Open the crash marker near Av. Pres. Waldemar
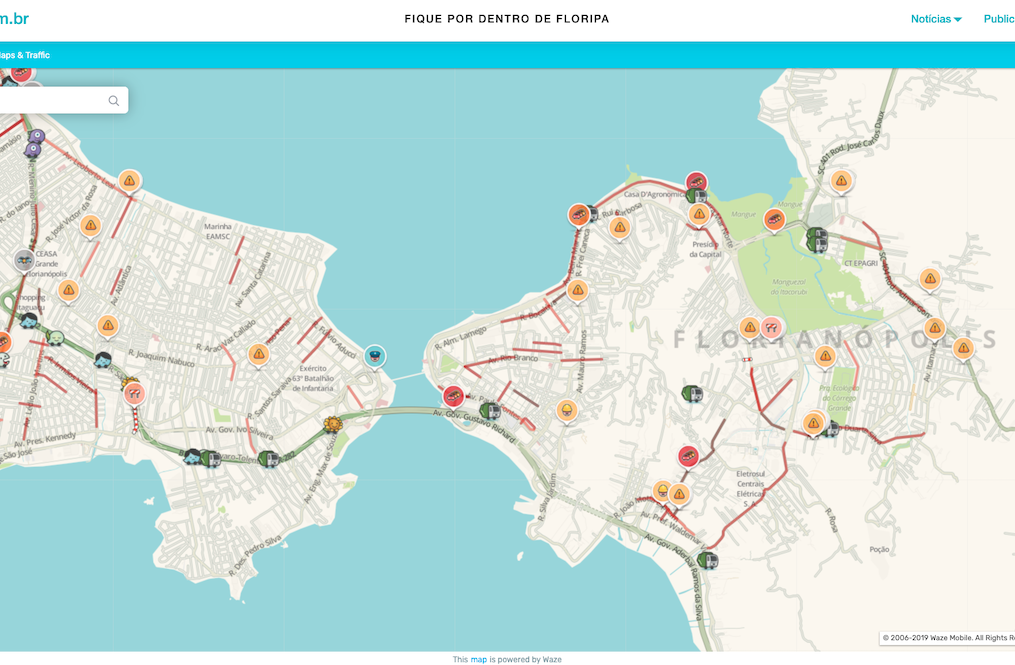Viewport: 1015px width, 665px height. (688, 456)
